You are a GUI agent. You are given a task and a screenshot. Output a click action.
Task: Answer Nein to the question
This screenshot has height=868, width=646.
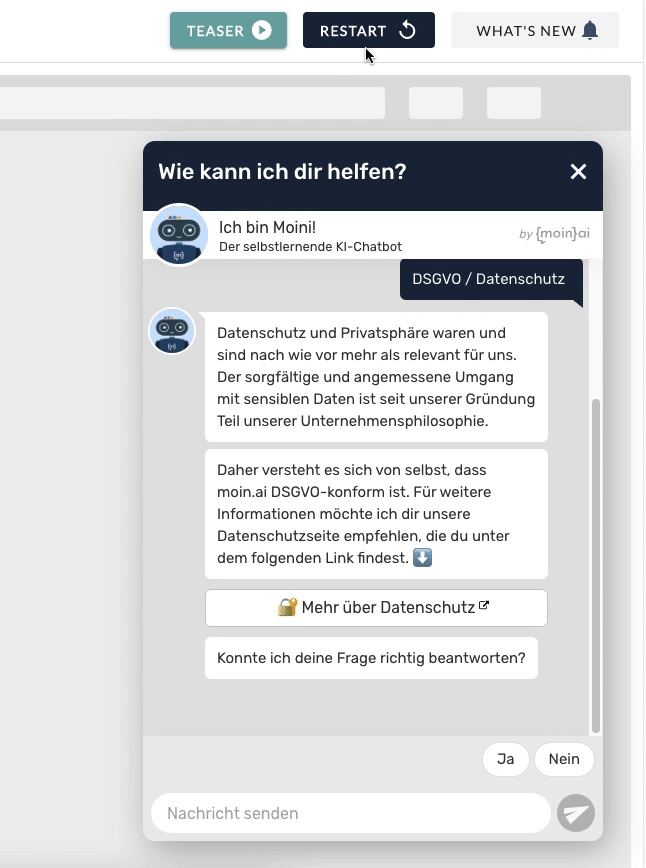pos(564,759)
